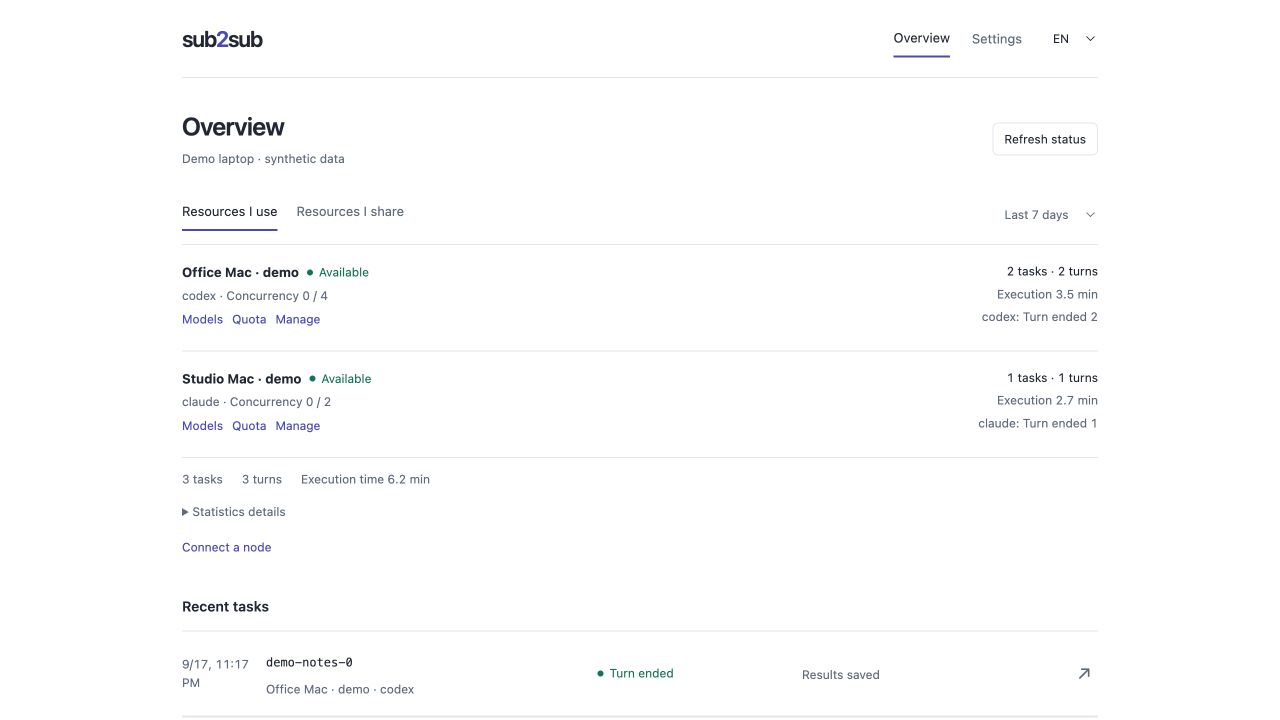The image size is (1280, 720).
Task: Open the EN language dropdown
Action: click(1074, 39)
